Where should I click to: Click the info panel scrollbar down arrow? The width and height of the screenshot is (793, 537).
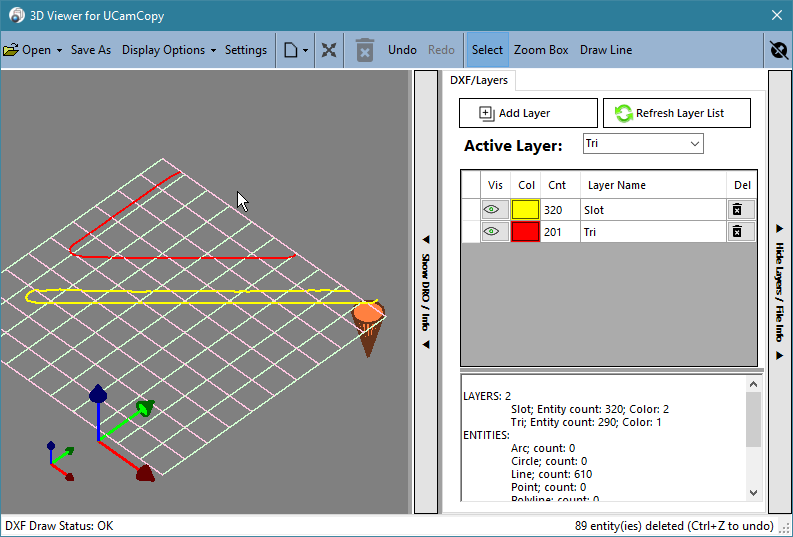pos(754,493)
